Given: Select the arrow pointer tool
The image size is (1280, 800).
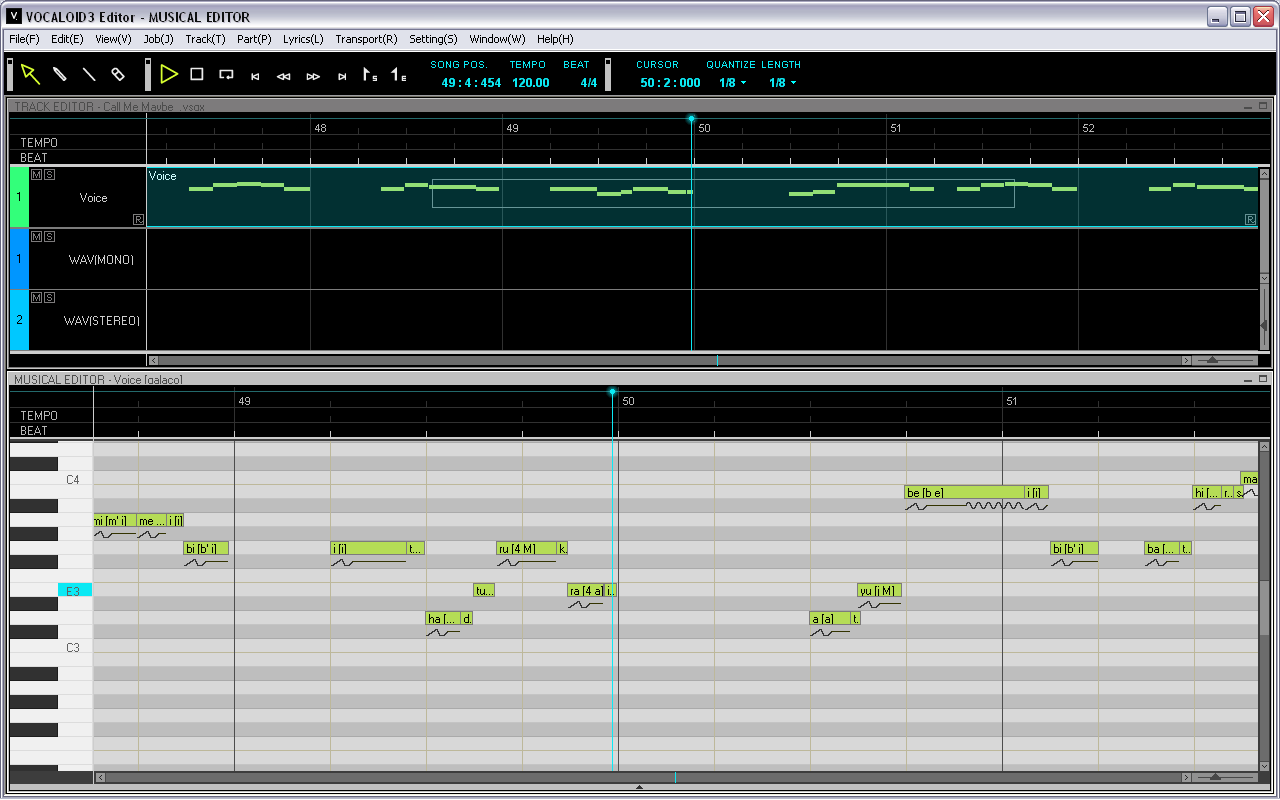Looking at the screenshot, I should point(30,74).
